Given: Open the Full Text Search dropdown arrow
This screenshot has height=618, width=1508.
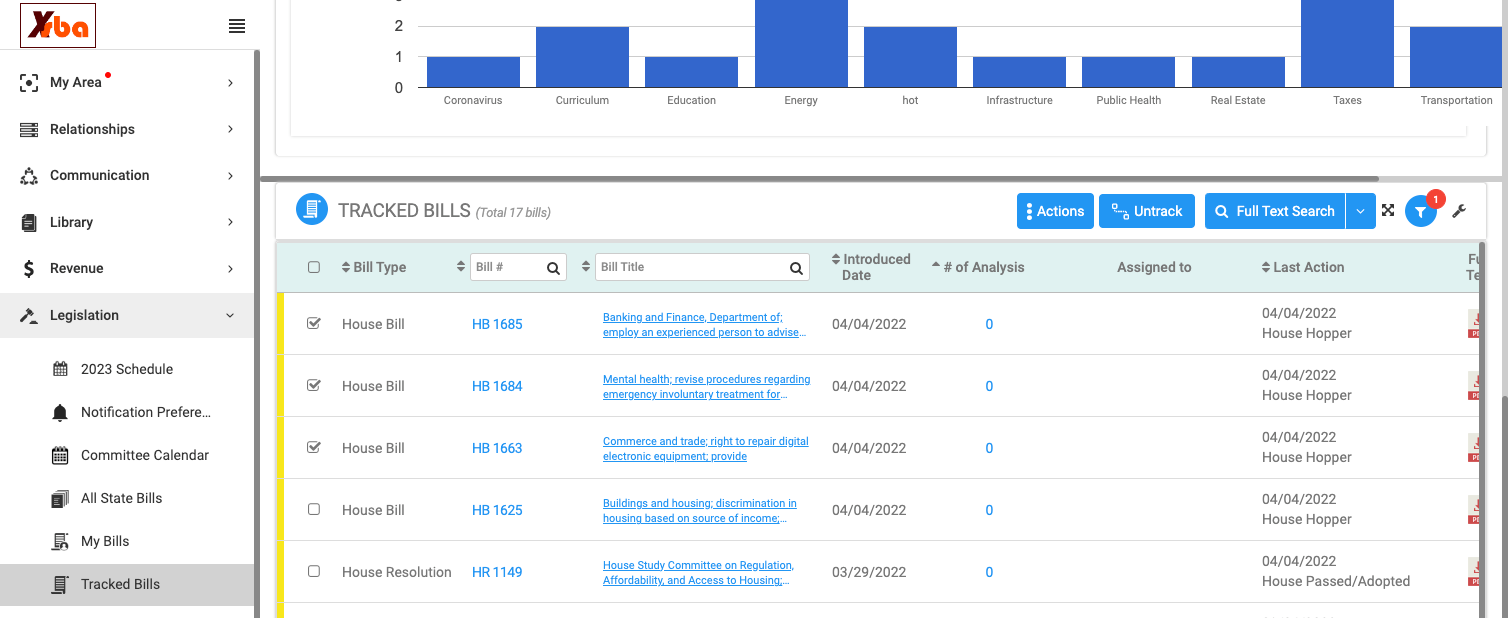Looking at the screenshot, I should coord(1360,211).
